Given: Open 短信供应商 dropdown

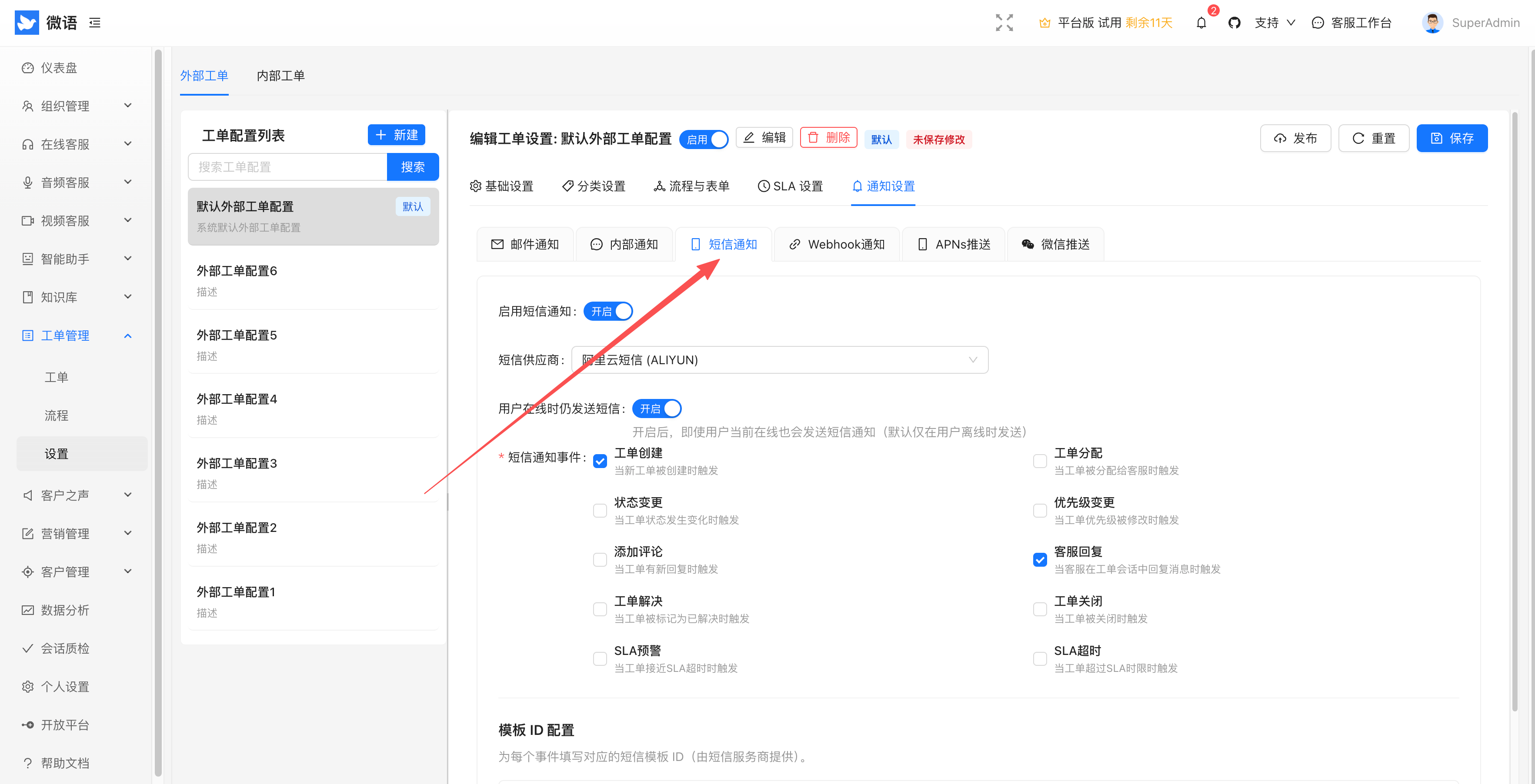Looking at the screenshot, I should (779, 360).
